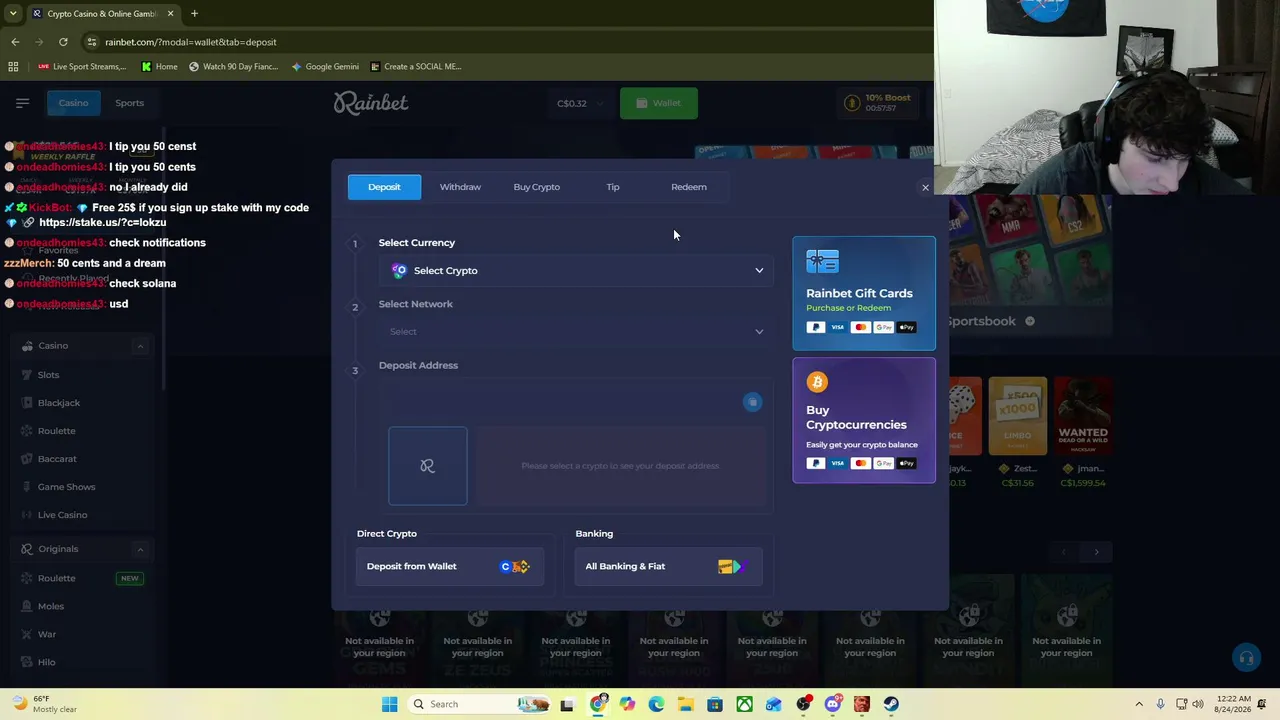Open the Buy Cryptocurrencies card
The image size is (1280, 720).
point(864,421)
